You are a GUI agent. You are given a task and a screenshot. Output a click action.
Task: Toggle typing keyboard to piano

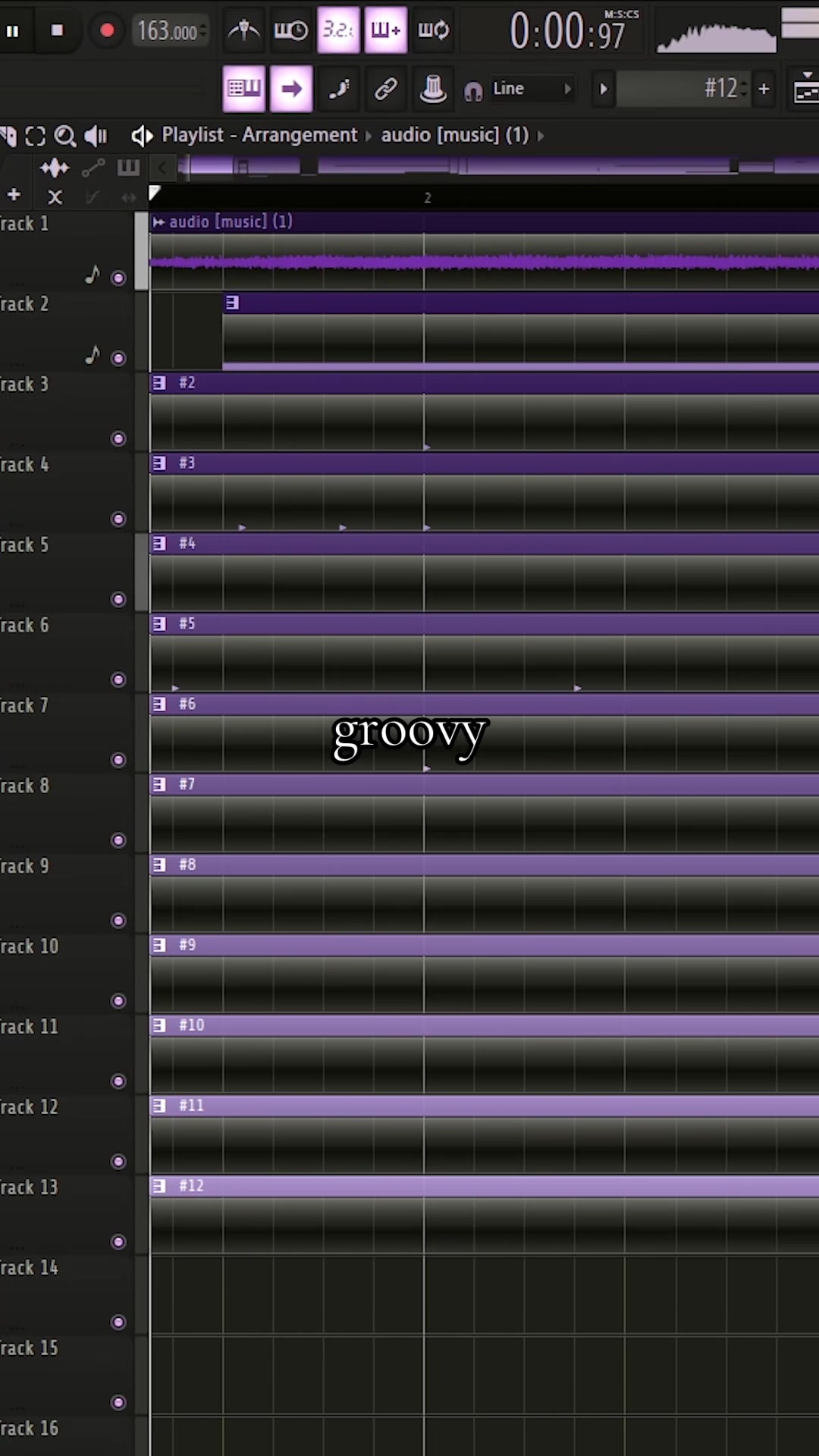pyautogui.click(x=244, y=89)
